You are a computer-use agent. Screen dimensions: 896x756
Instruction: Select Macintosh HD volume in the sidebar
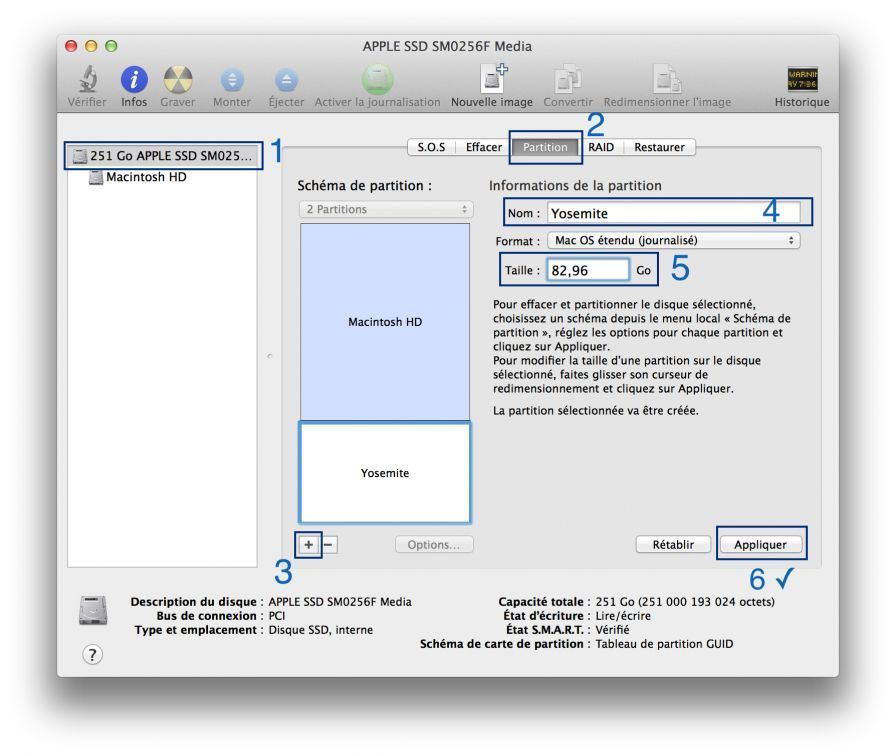[x=146, y=177]
